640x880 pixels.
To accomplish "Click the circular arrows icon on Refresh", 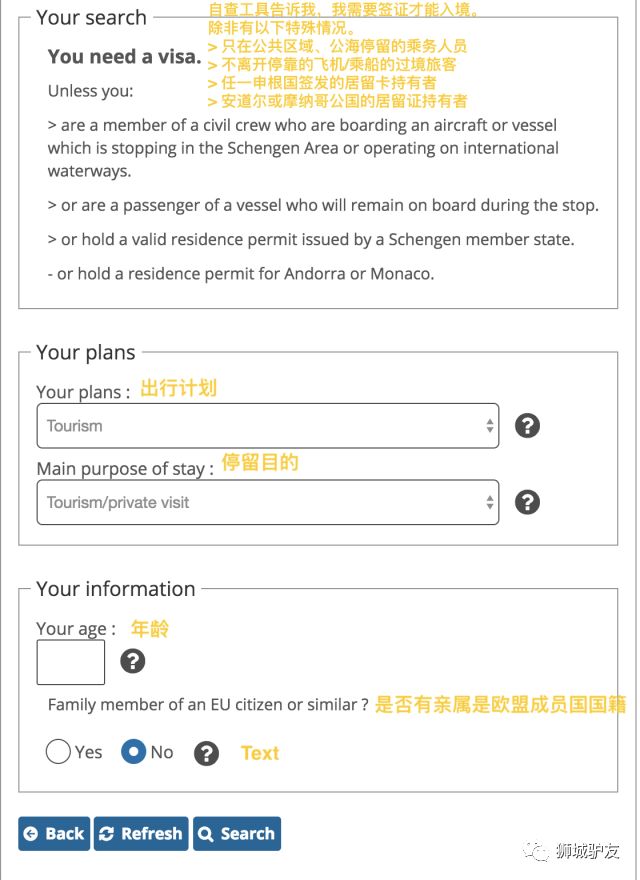I will click(107, 834).
